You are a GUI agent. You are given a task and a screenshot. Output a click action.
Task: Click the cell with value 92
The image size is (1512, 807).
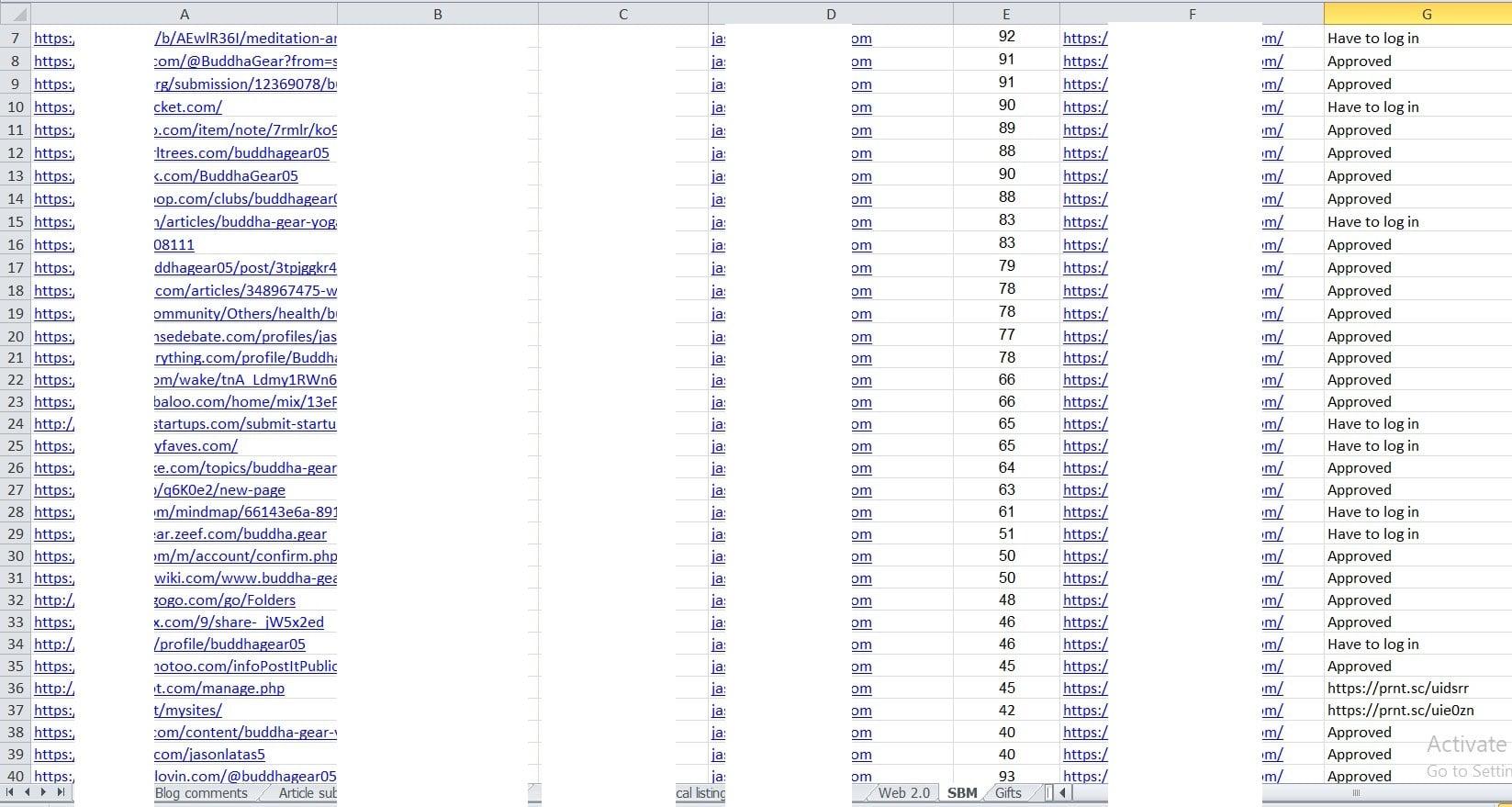point(1006,37)
